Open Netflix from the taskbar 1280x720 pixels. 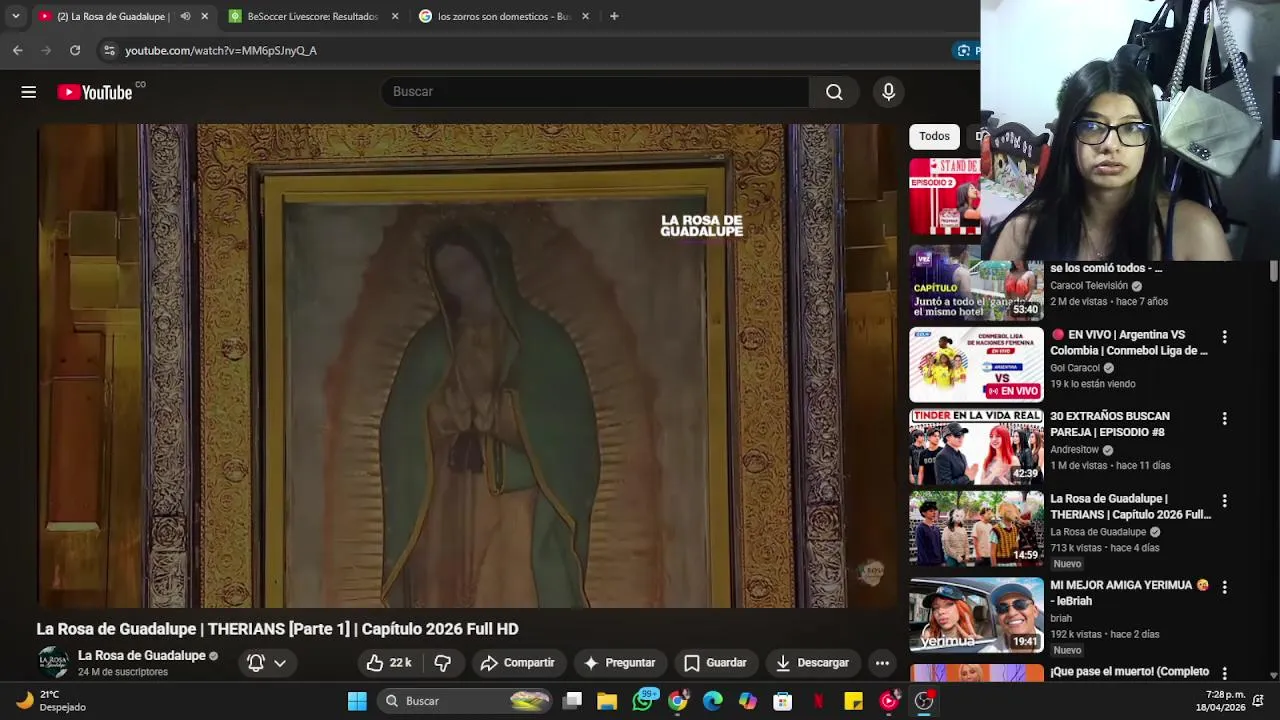(x=818, y=701)
